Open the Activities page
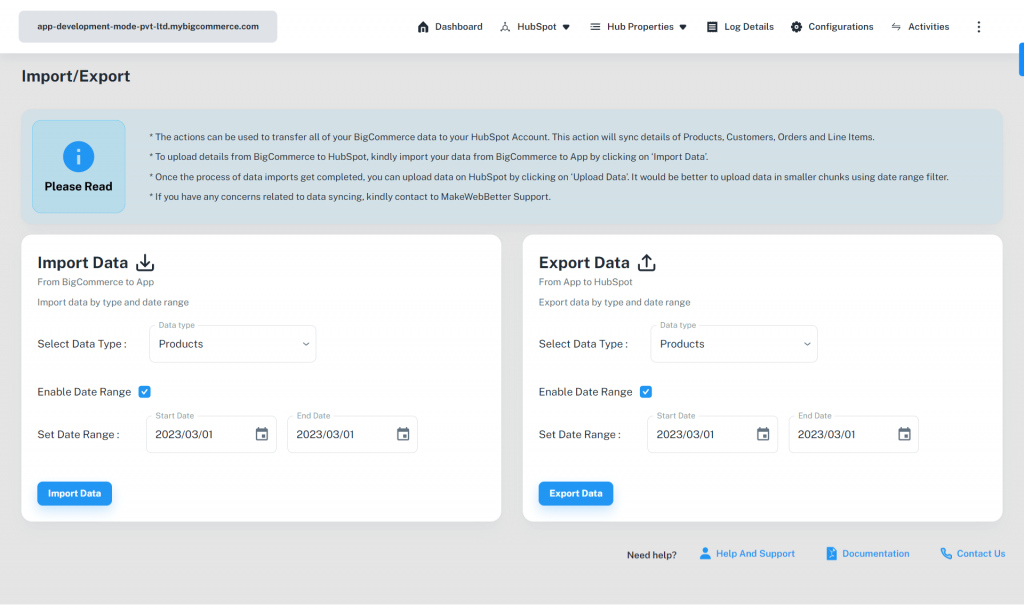Screen dimensions: 1024x605 [928, 27]
